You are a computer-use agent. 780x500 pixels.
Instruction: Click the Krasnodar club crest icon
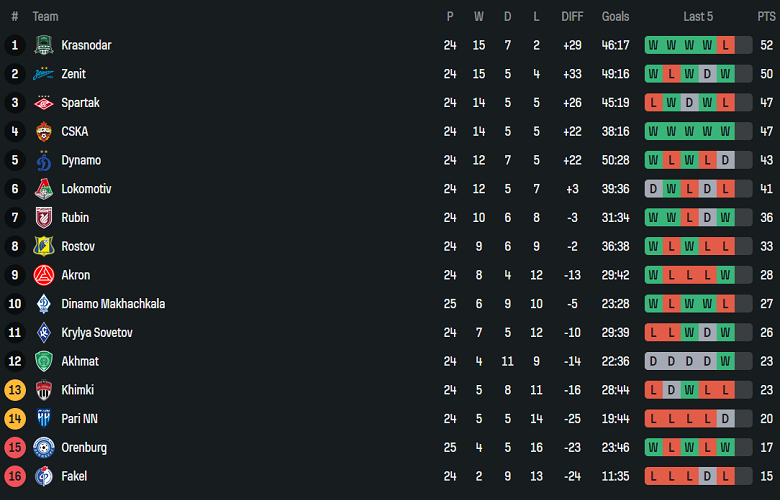coord(43,45)
